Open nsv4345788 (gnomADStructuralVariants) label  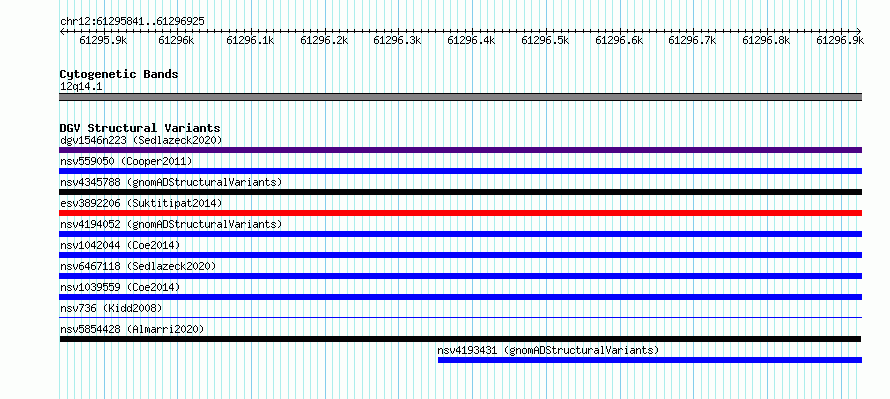(171, 182)
